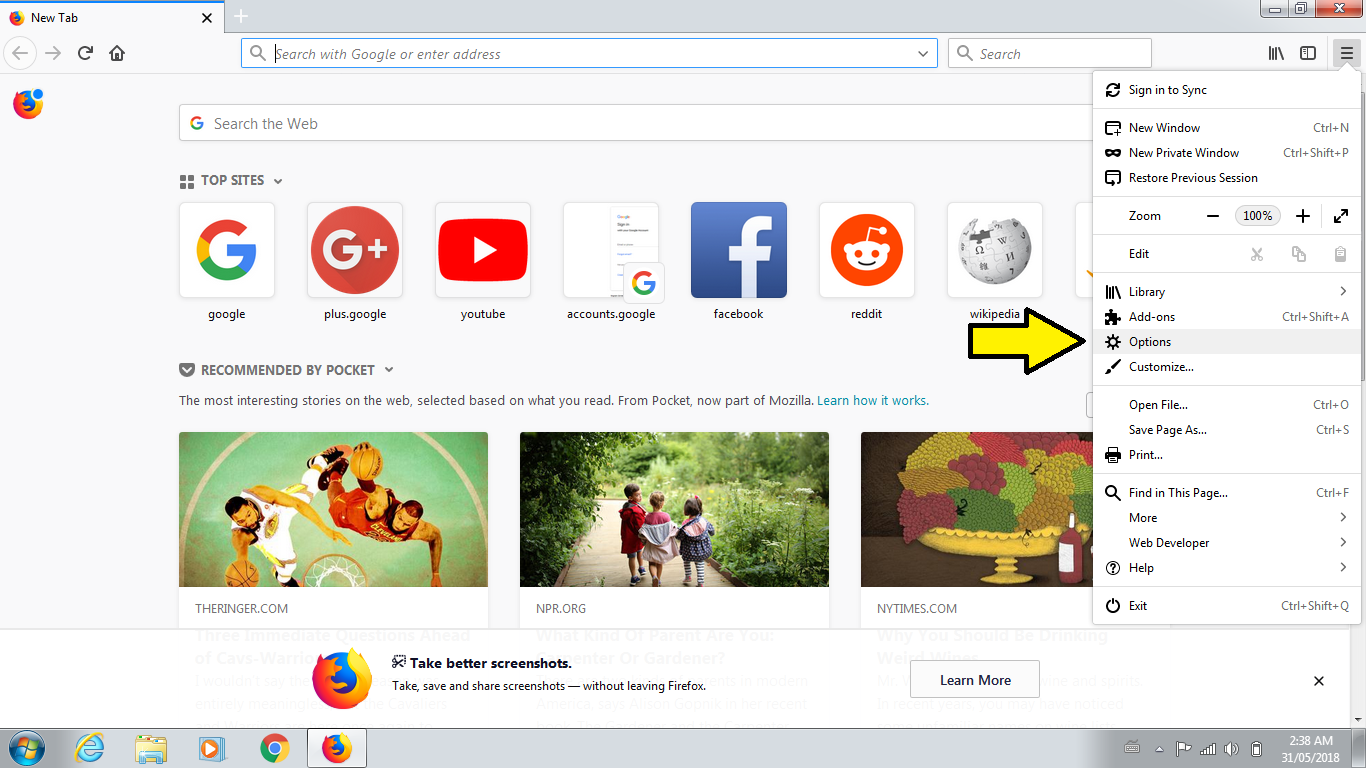Open the NYTIMES.COM fruit bowl story image

click(976, 509)
